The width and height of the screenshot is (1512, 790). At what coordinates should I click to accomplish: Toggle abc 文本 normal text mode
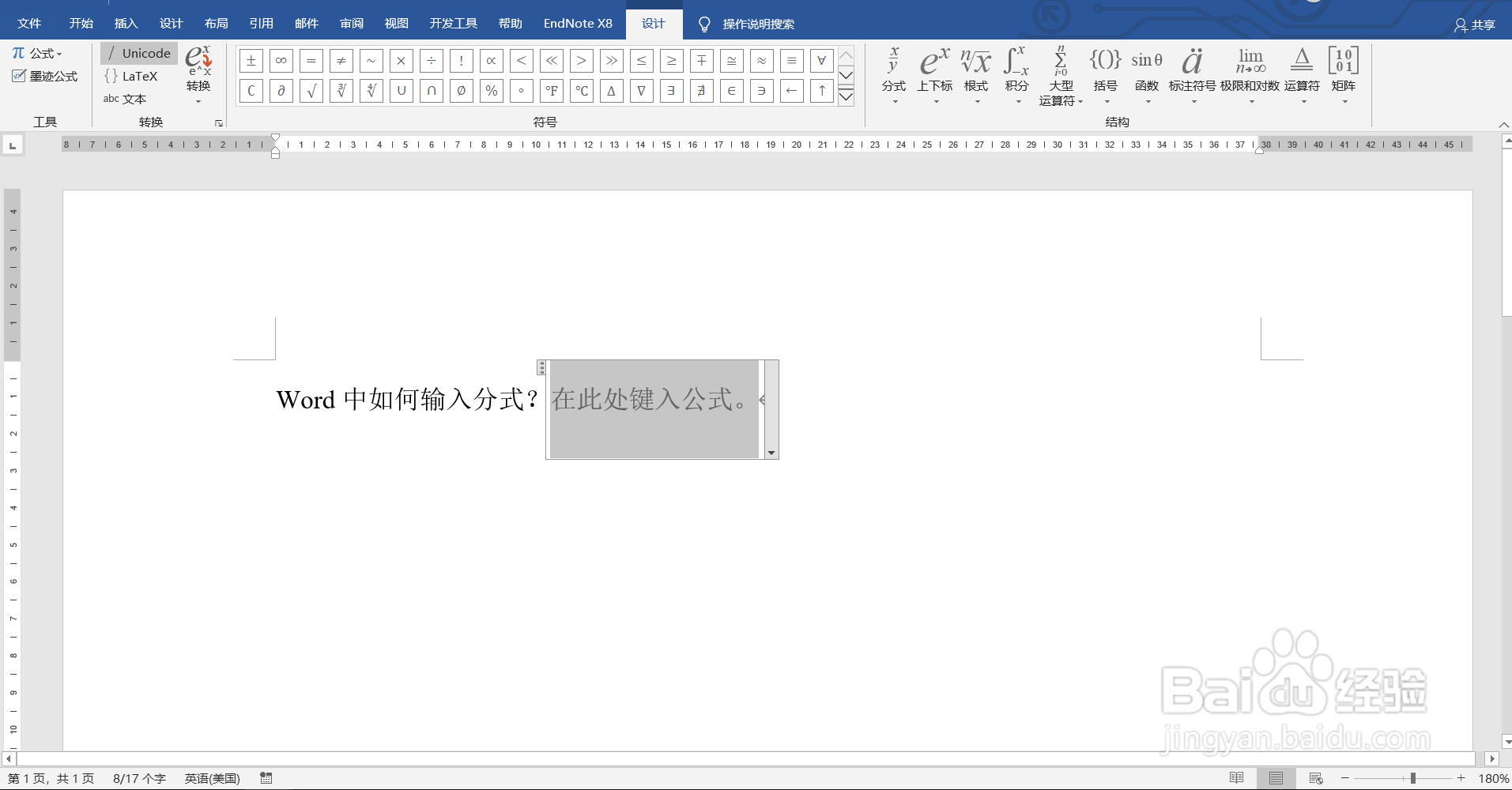[125, 99]
